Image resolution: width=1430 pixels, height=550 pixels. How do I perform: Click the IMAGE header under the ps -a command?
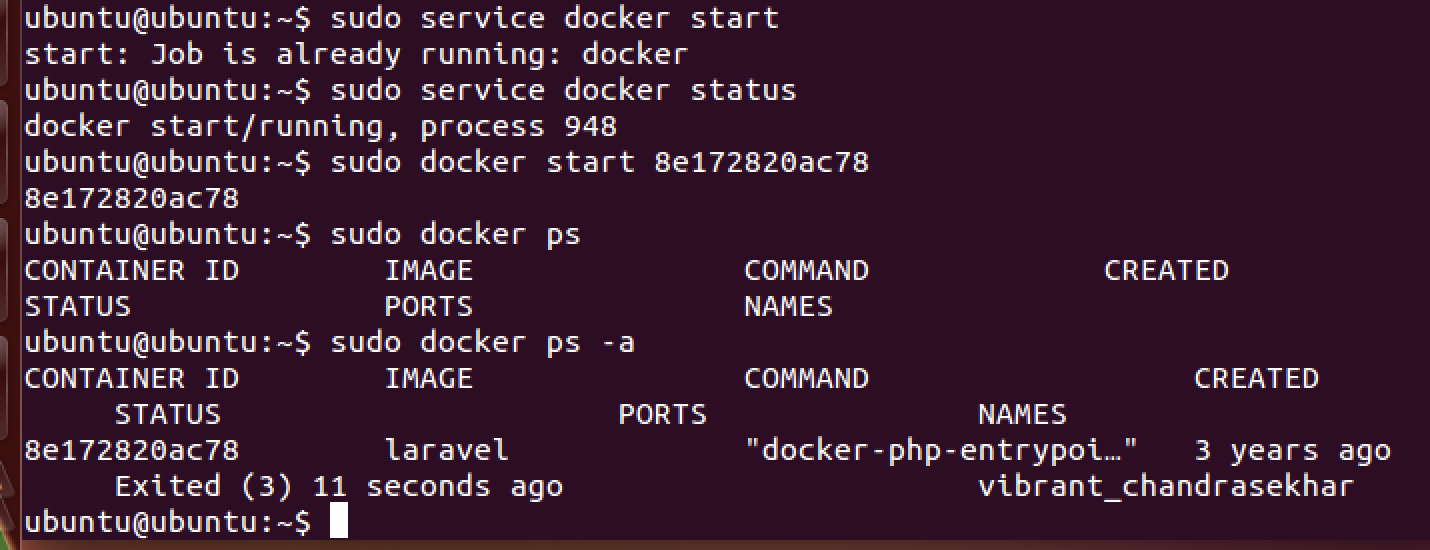coord(429,378)
